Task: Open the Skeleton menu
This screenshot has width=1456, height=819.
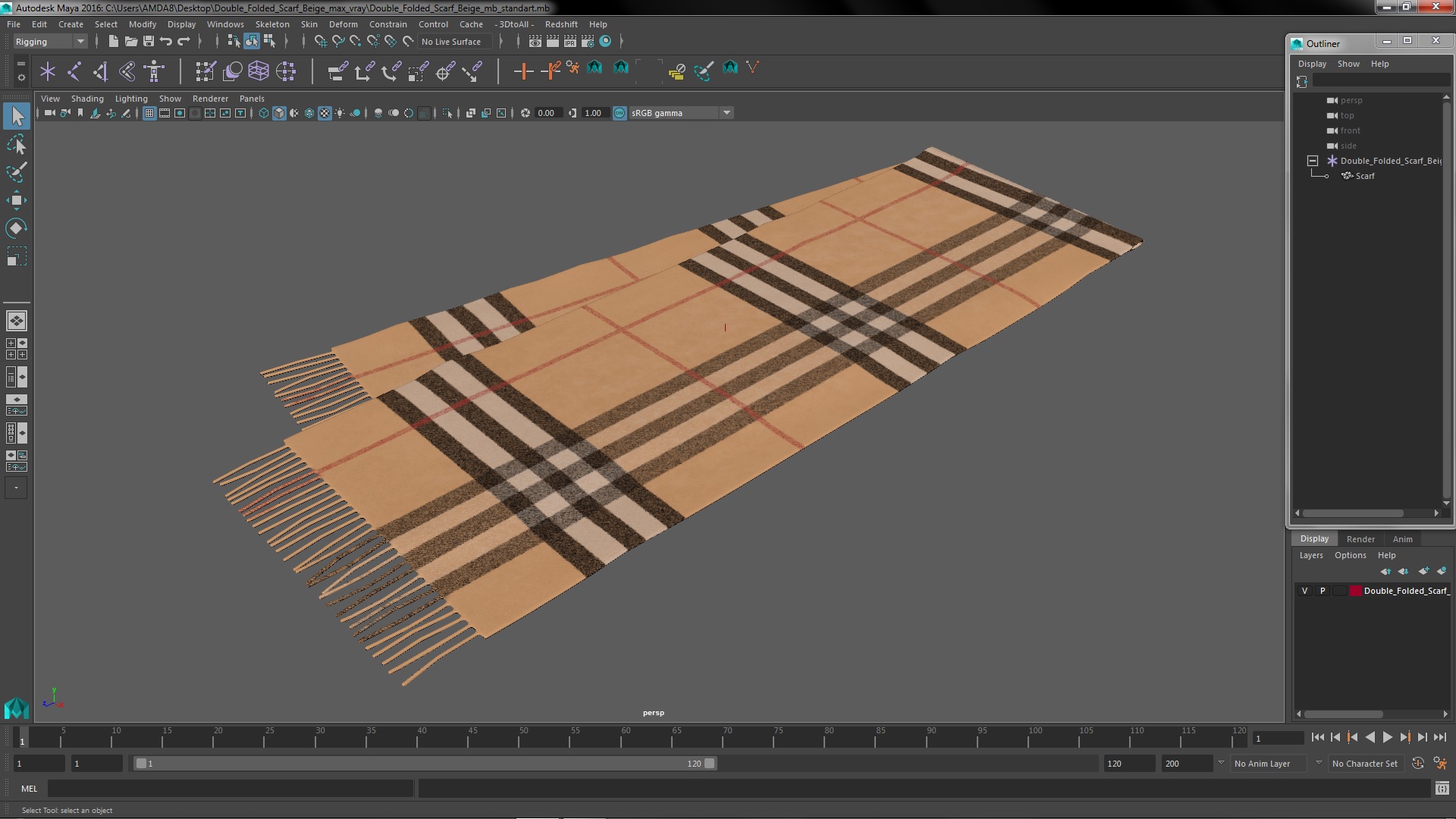Action: 272,24
